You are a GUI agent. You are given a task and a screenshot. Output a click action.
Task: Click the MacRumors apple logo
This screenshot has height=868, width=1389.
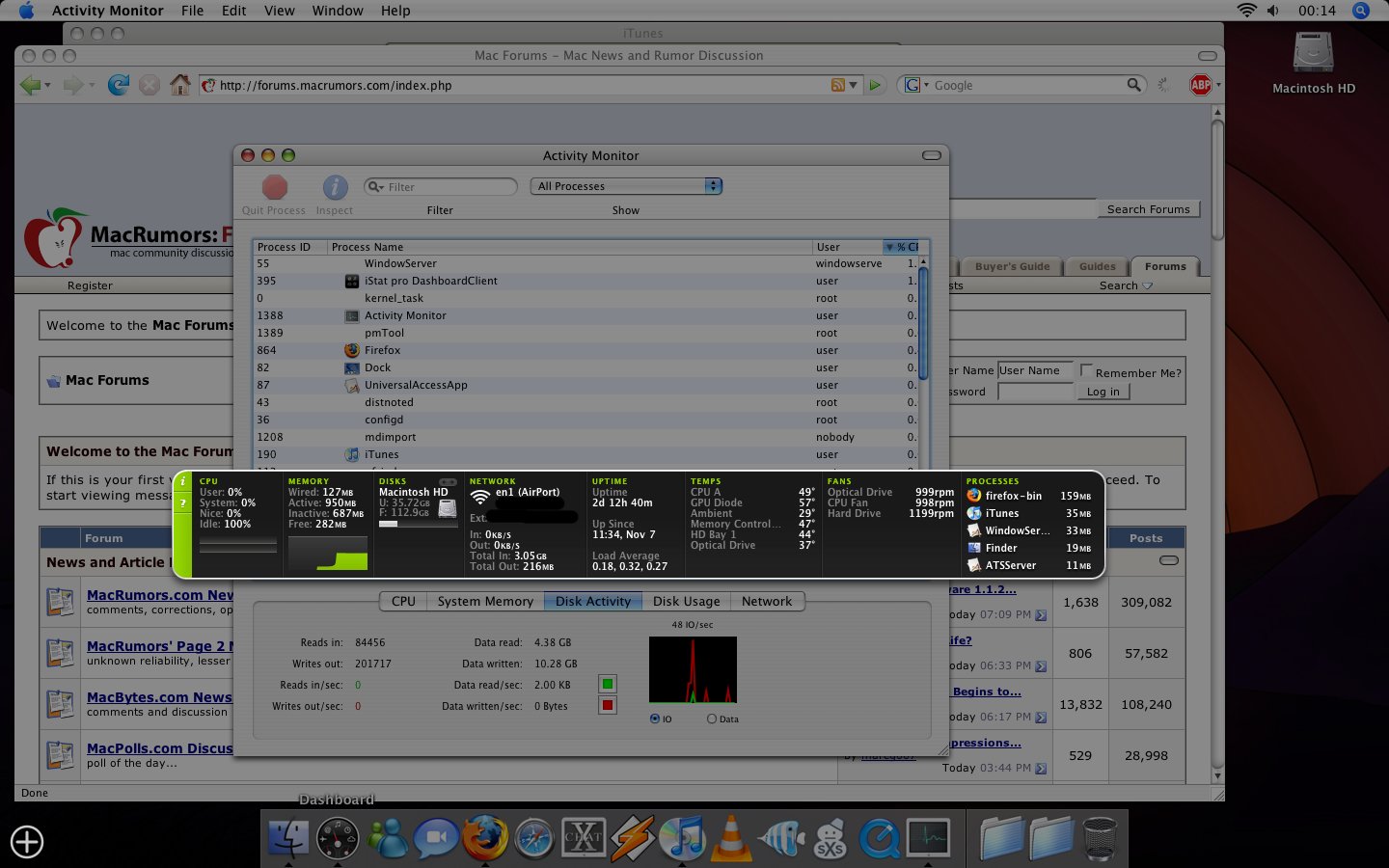54,238
